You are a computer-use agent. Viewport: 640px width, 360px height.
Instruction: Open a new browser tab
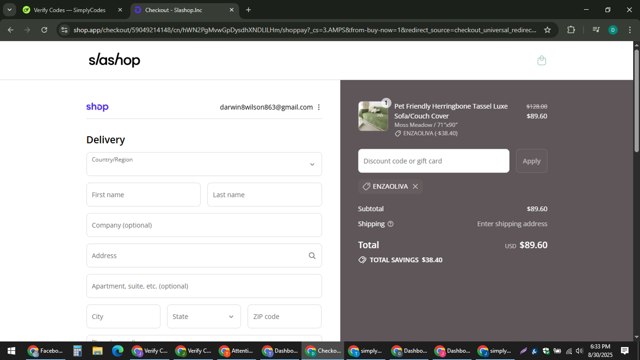(x=248, y=10)
